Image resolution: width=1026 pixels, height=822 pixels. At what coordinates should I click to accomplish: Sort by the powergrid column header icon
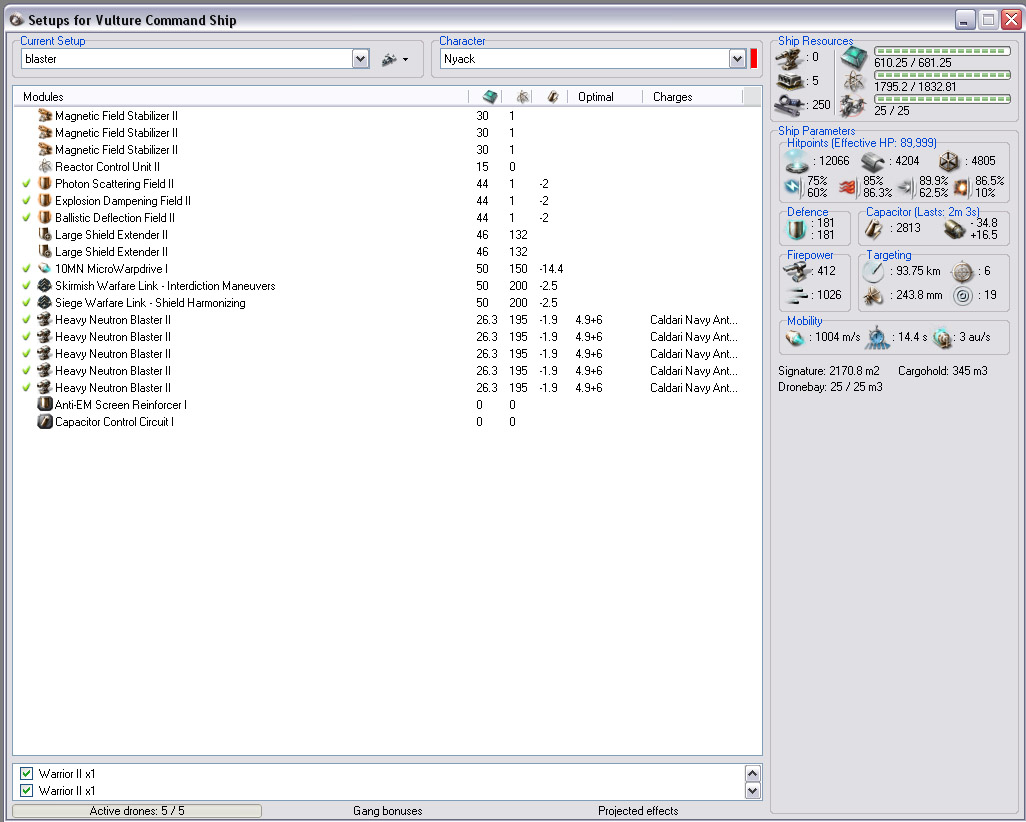tap(522, 97)
